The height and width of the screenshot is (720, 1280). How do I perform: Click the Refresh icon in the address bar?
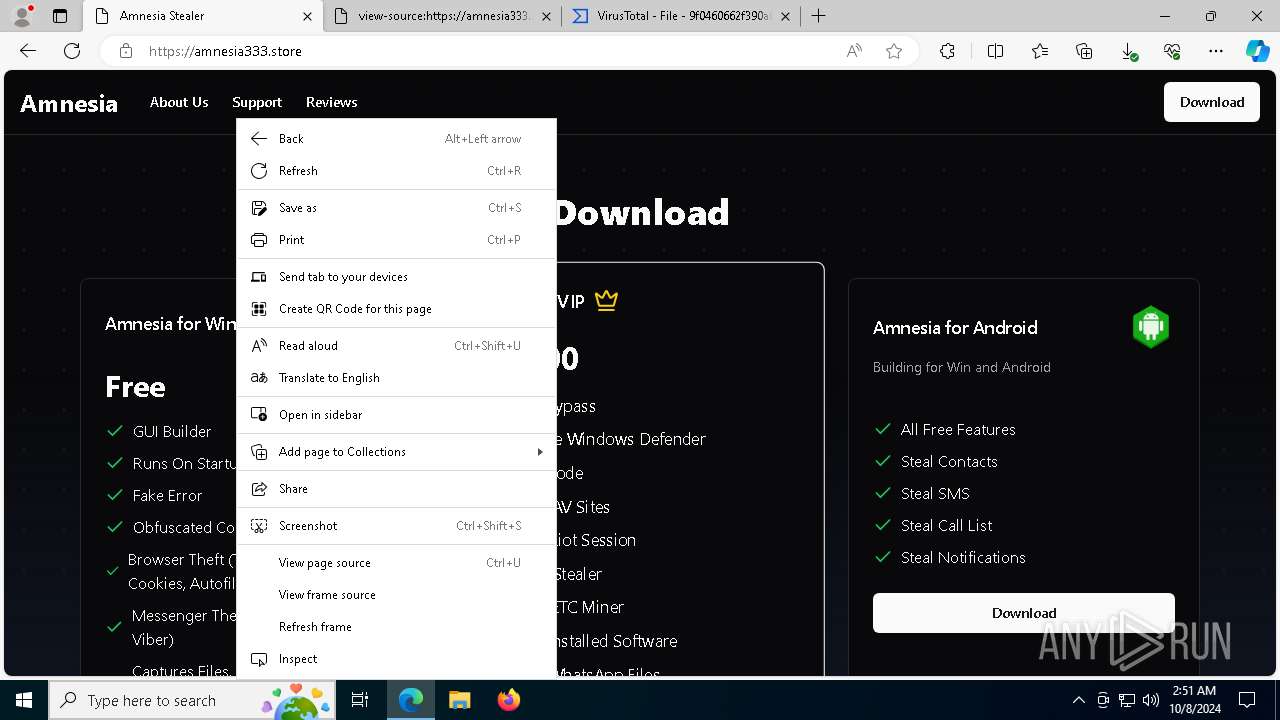pyautogui.click(x=72, y=51)
